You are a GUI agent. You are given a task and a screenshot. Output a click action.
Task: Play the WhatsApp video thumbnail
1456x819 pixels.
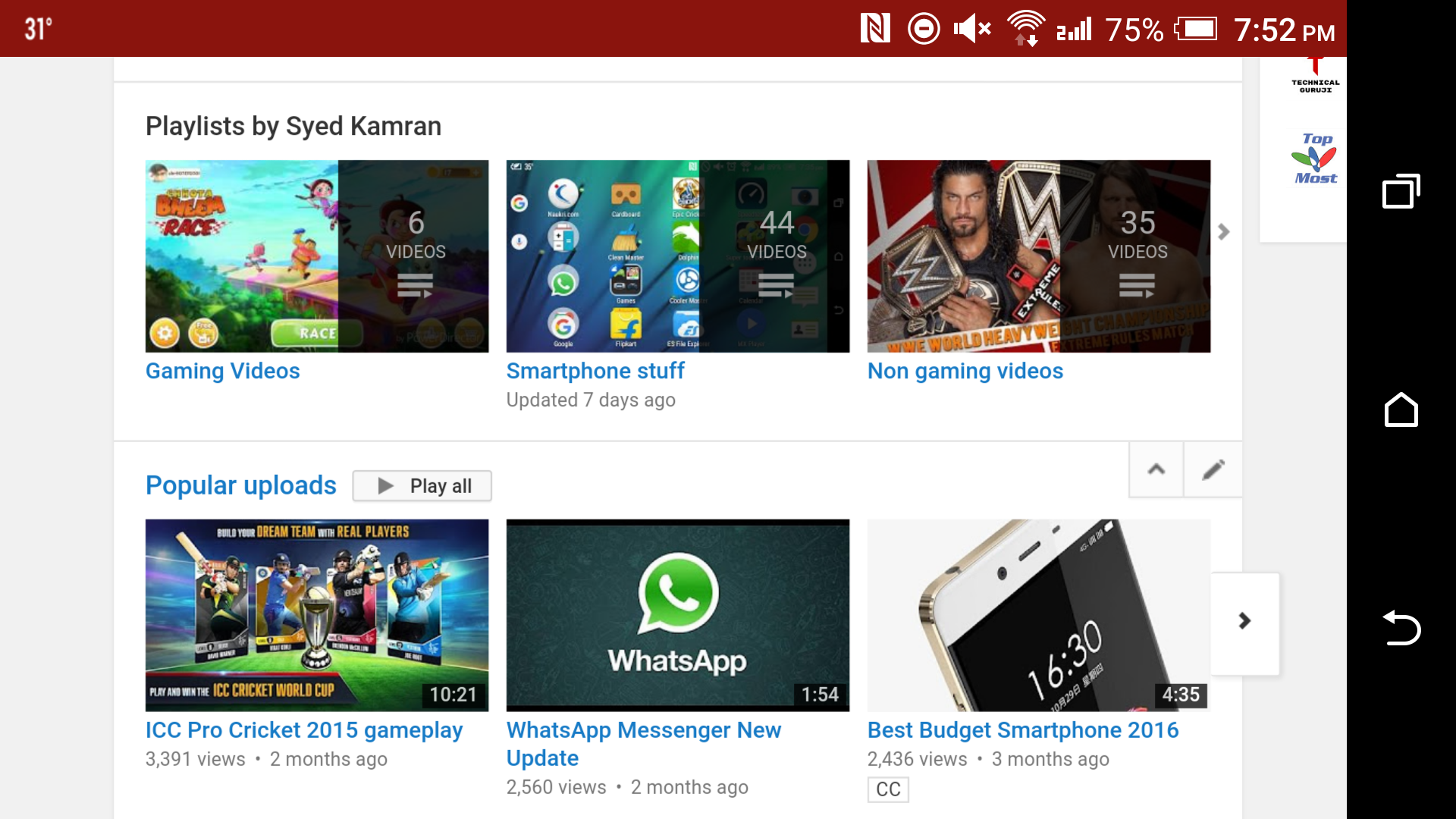[x=677, y=615]
